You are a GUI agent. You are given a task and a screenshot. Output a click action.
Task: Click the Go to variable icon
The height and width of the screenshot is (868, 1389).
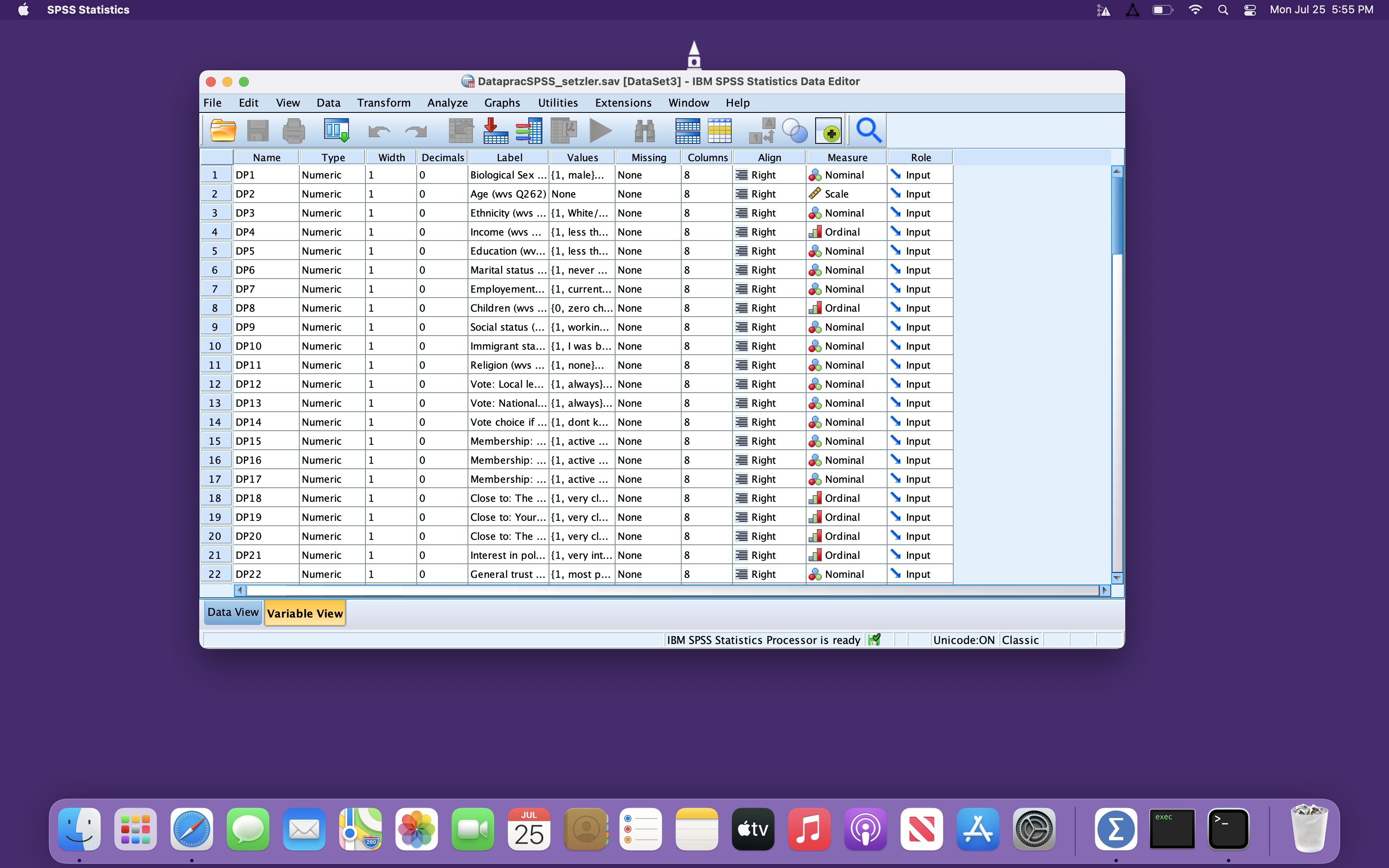[495, 131]
